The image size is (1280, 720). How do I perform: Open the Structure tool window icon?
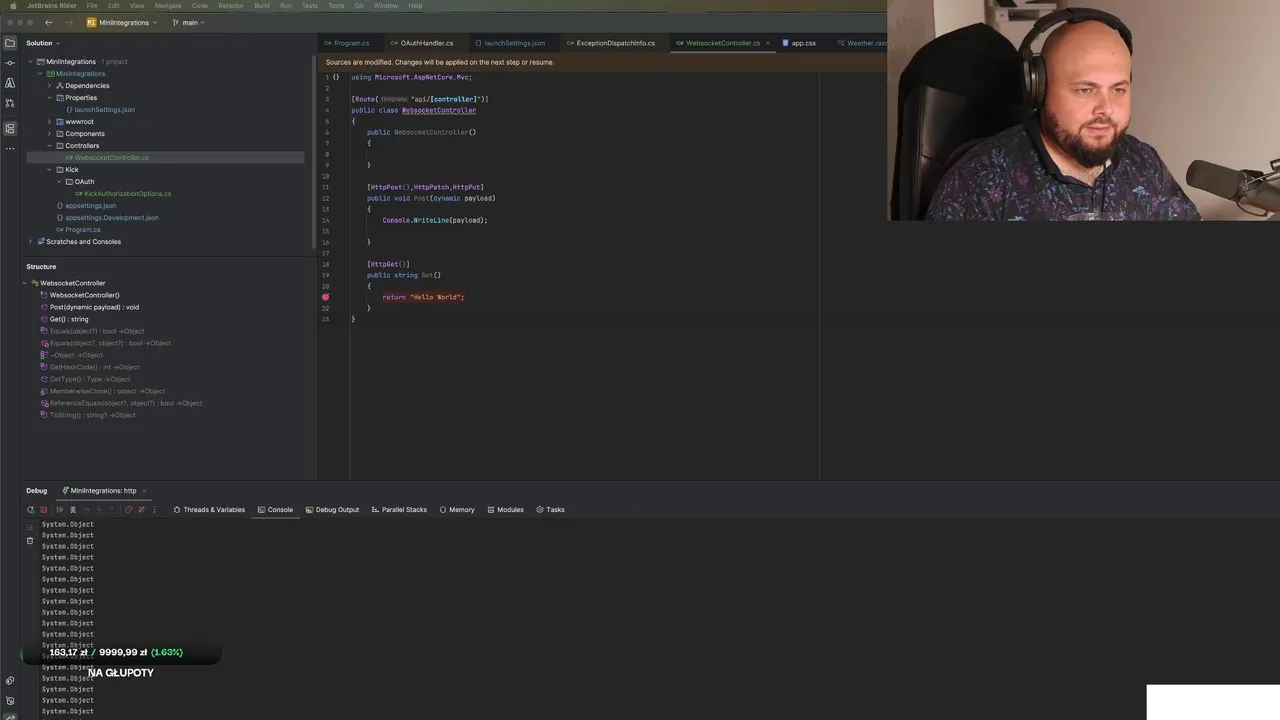click(x=10, y=128)
